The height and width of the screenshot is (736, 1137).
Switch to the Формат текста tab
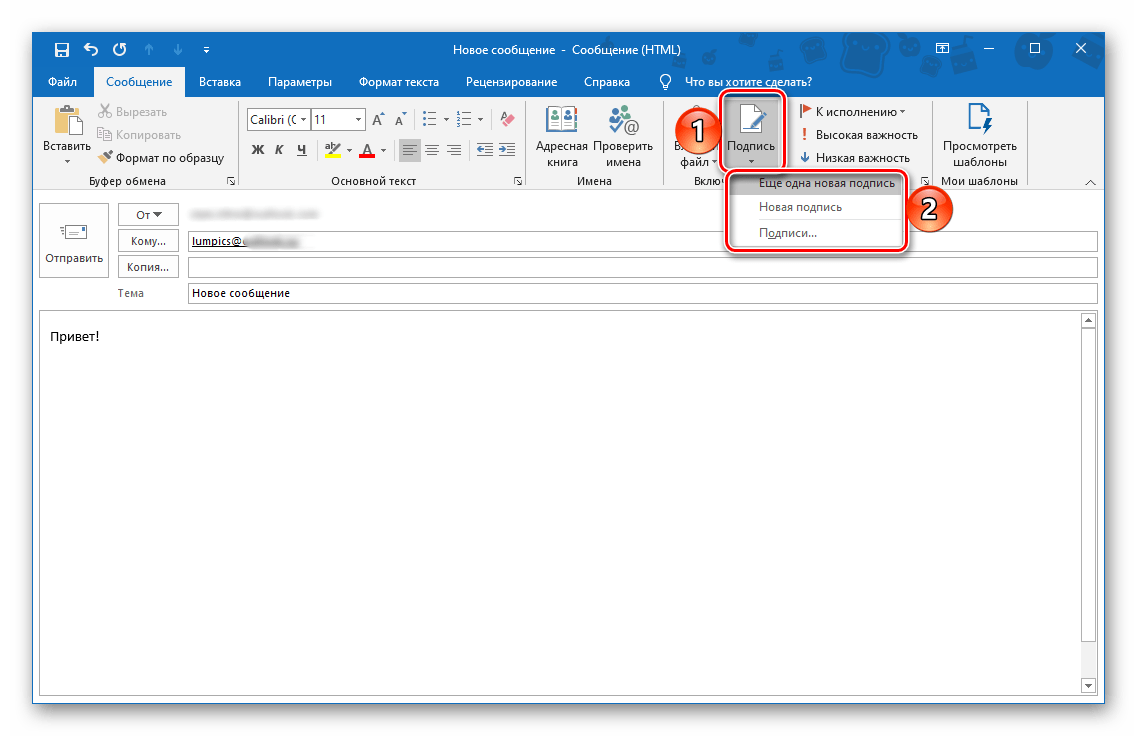[x=399, y=82]
